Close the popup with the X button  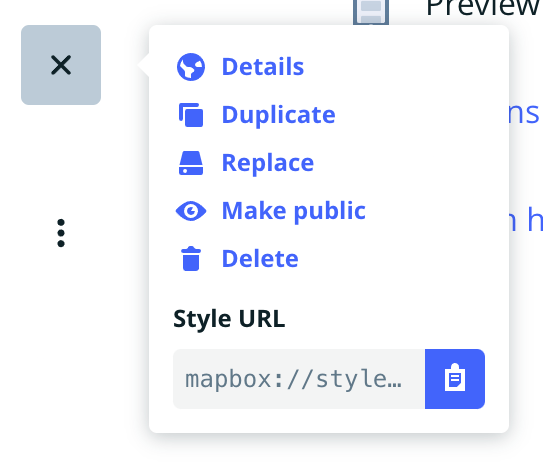click(61, 65)
